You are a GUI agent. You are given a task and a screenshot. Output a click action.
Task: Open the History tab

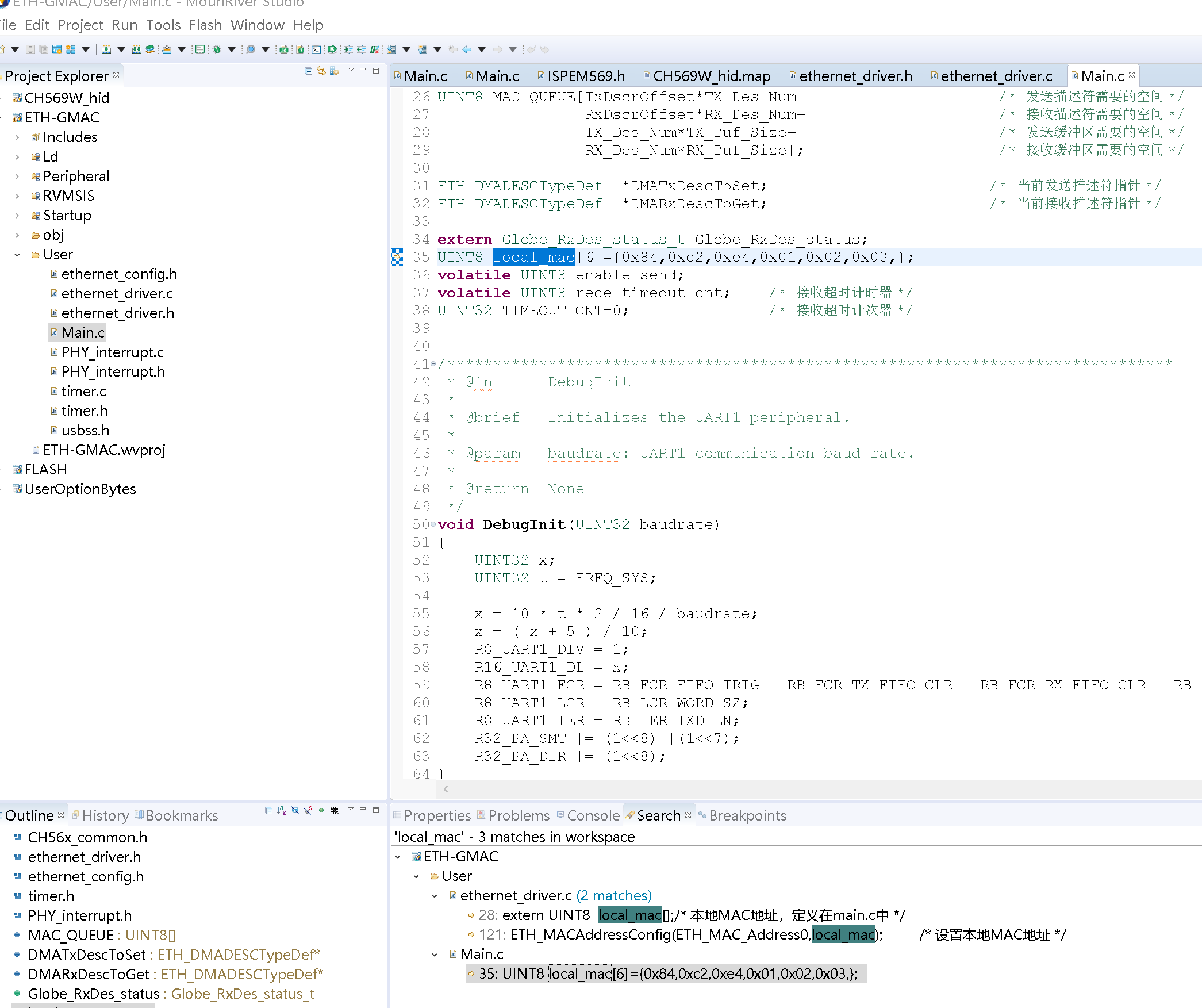100,815
